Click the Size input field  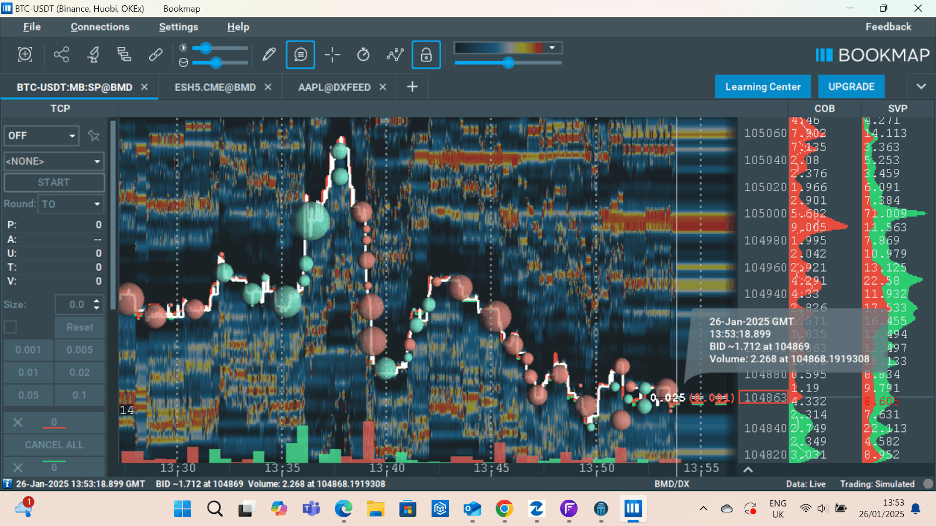pyautogui.click(x=73, y=304)
